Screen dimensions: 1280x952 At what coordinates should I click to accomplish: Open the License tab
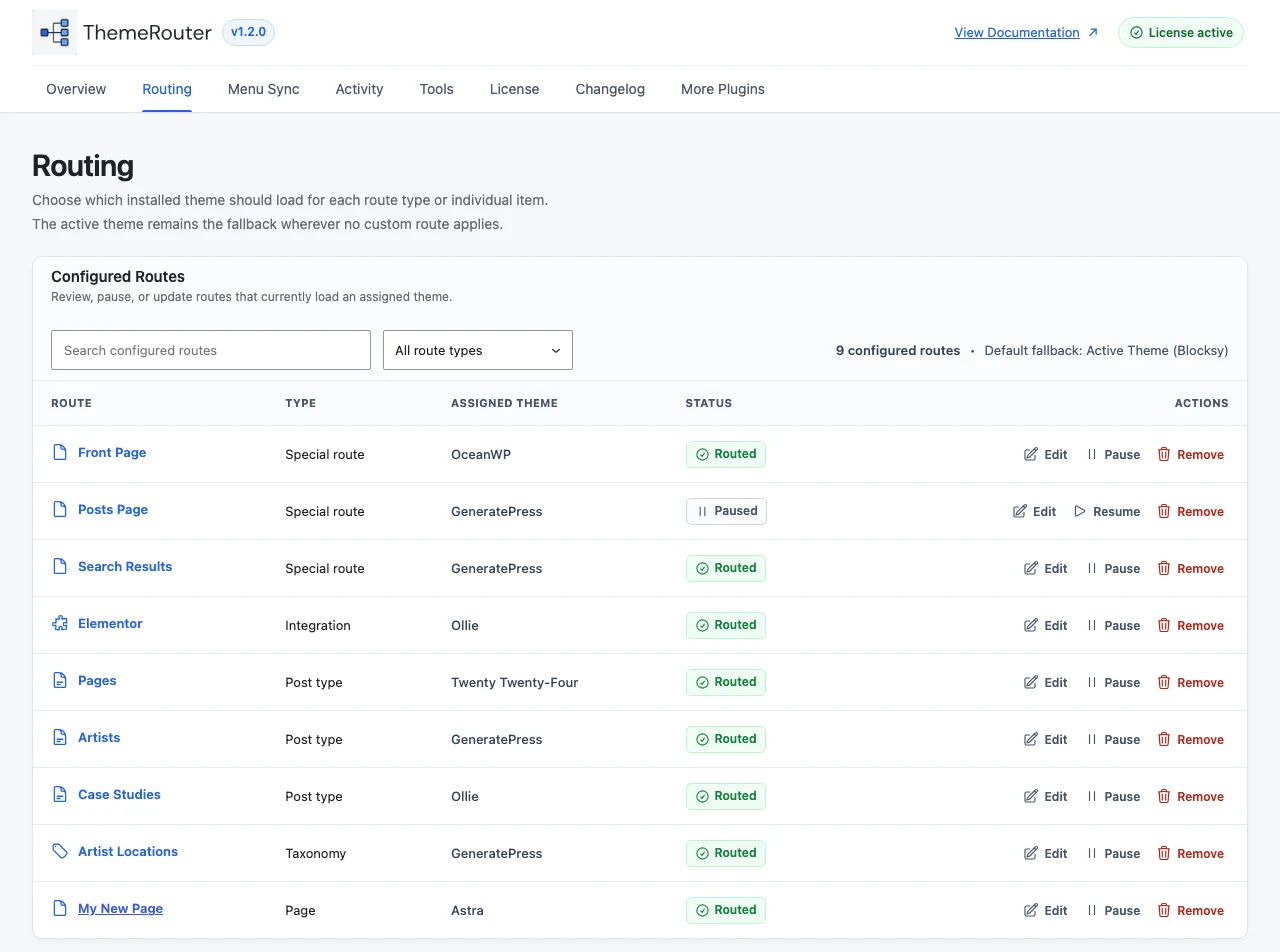point(515,89)
